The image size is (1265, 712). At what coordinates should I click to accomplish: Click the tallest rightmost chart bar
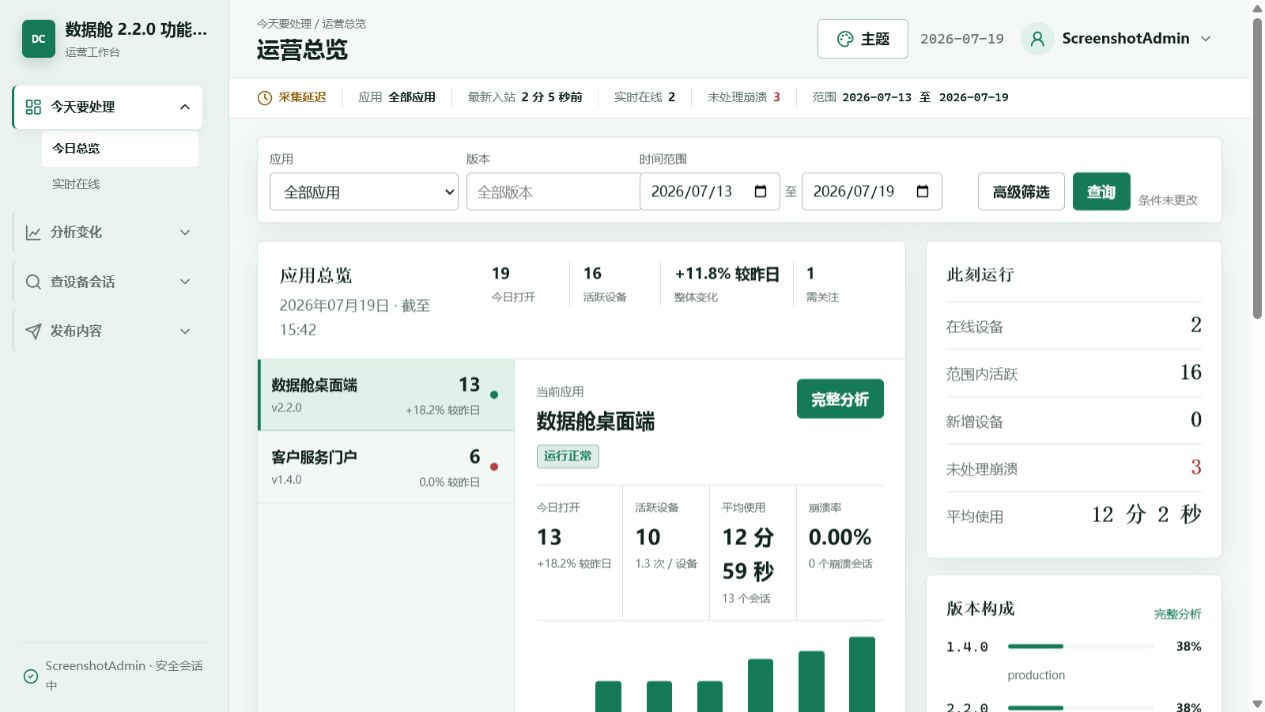(x=862, y=674)
